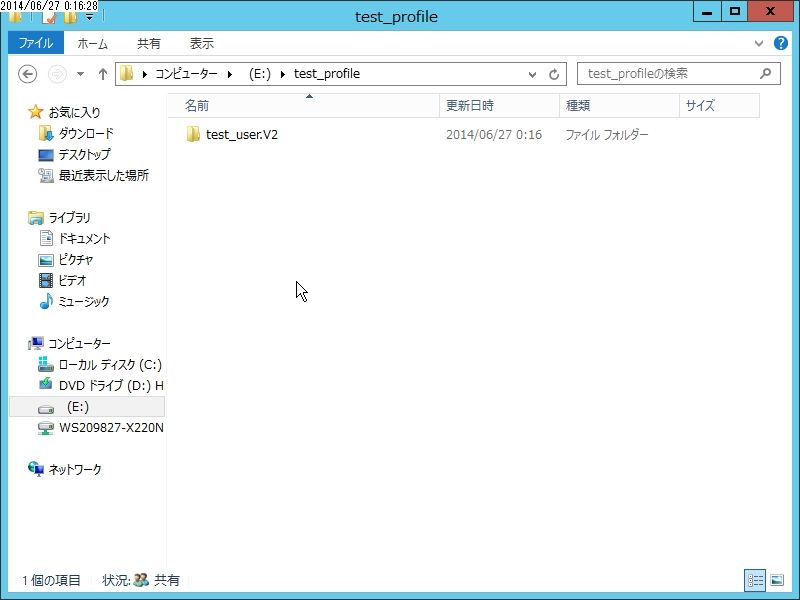Click the date 2014/06/27 0:16
This screenshot has height=600, width=800.
point(494,135)
